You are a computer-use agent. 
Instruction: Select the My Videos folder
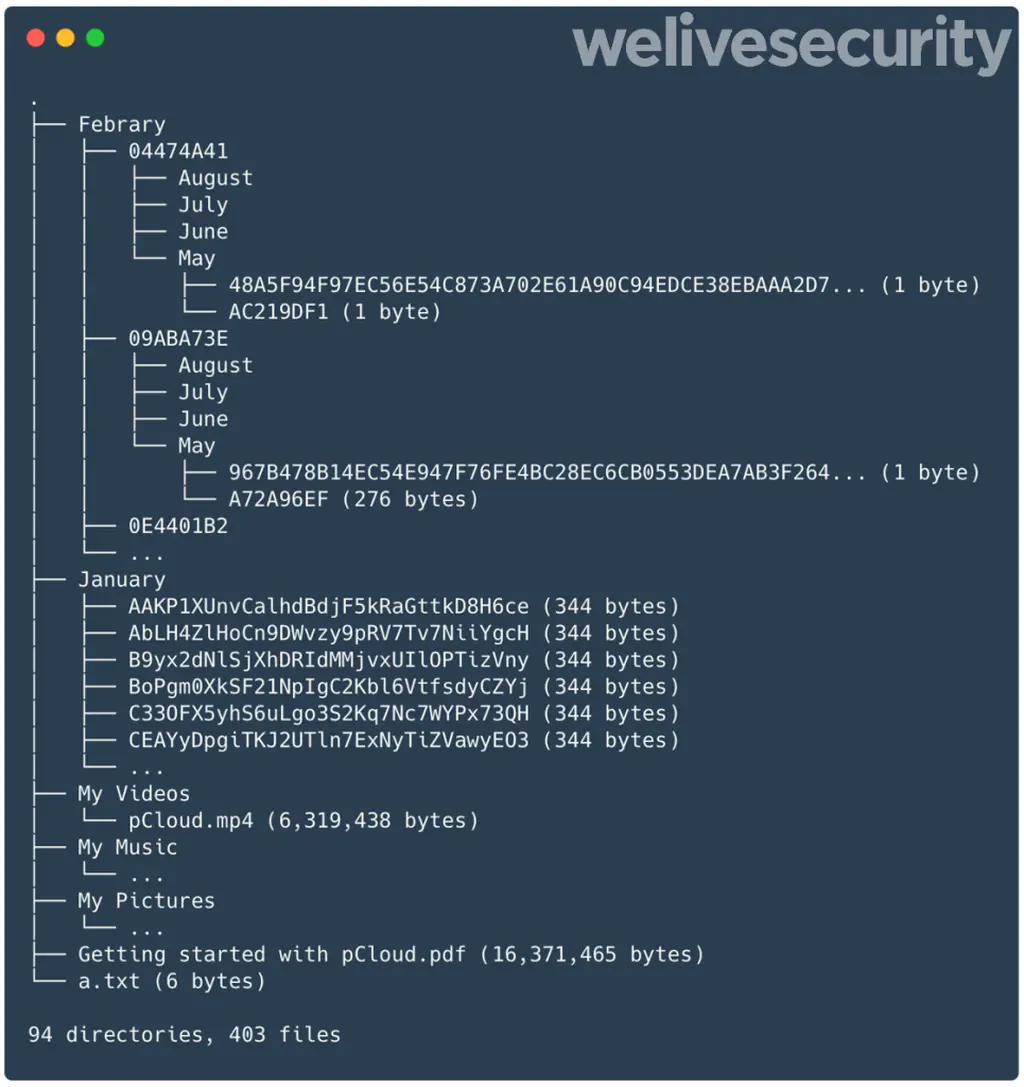(x=134, y=794)
